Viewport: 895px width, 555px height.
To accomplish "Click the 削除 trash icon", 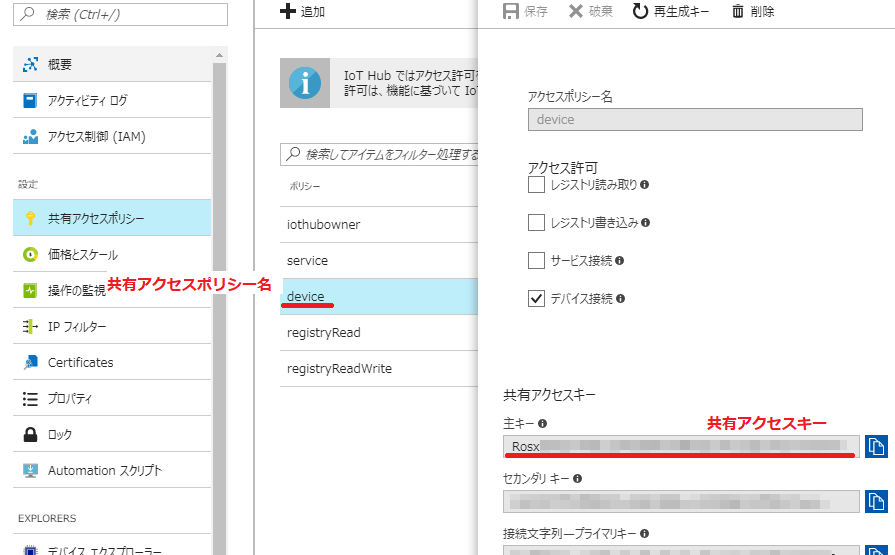I will (x=737, y=11).
